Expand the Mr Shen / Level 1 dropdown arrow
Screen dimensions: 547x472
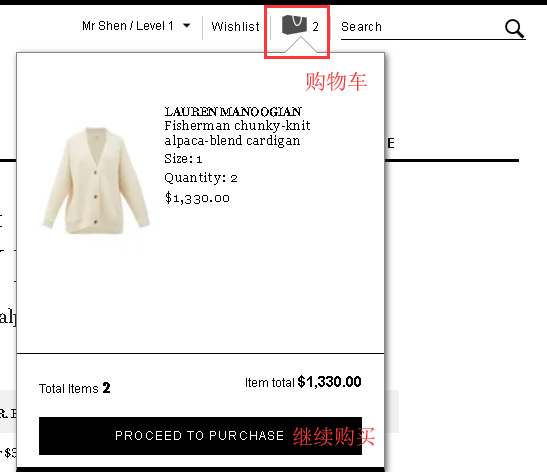click(187, 25)
